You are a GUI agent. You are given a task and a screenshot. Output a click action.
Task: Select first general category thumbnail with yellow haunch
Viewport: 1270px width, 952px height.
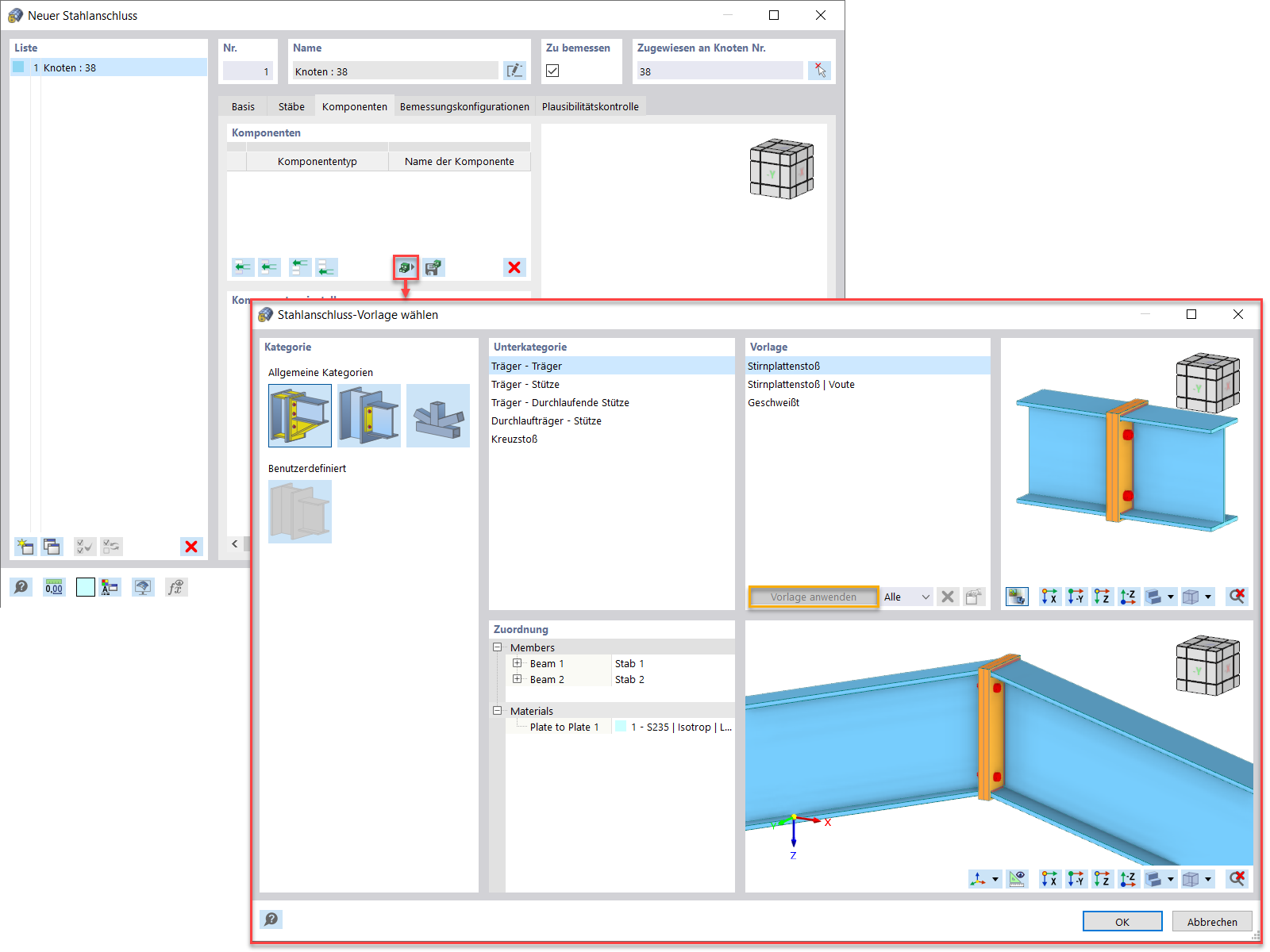click(x=300, y=416)
